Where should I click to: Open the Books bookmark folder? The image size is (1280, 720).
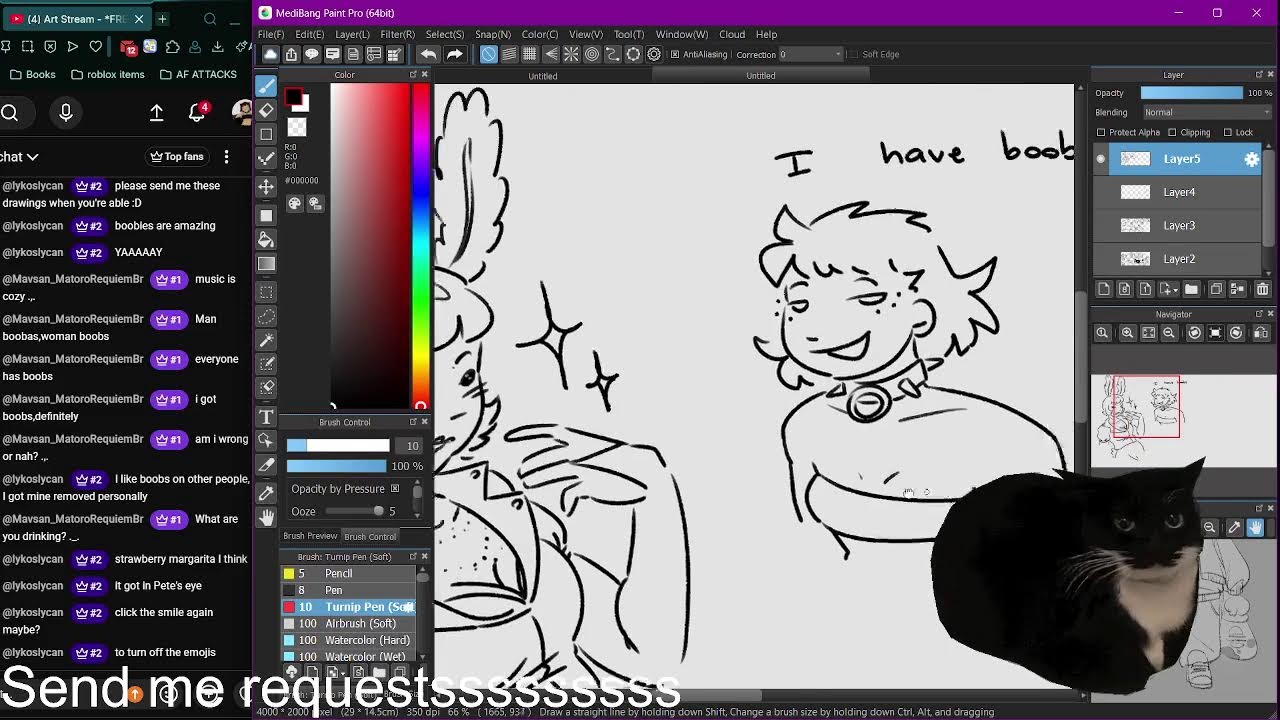point(32,74)
